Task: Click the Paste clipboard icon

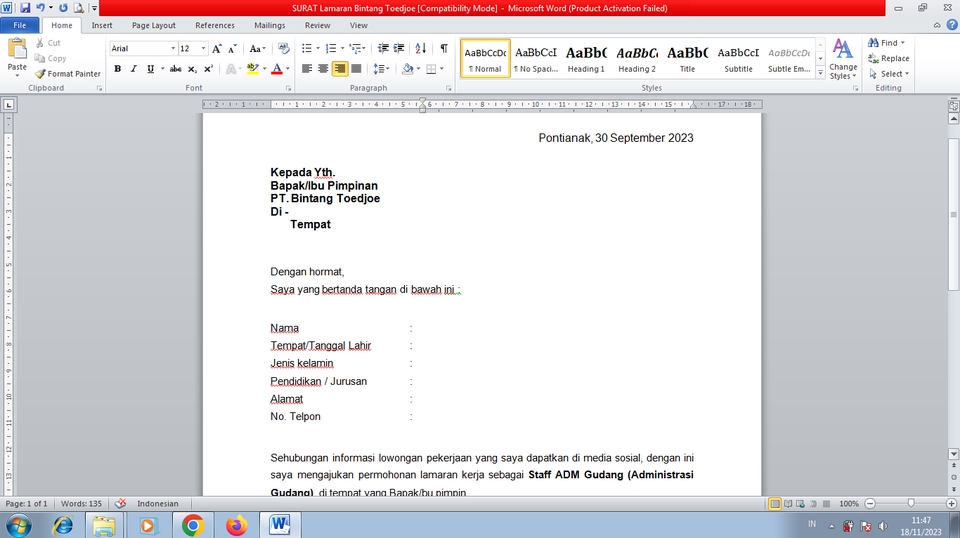Action: coord(17,49)
